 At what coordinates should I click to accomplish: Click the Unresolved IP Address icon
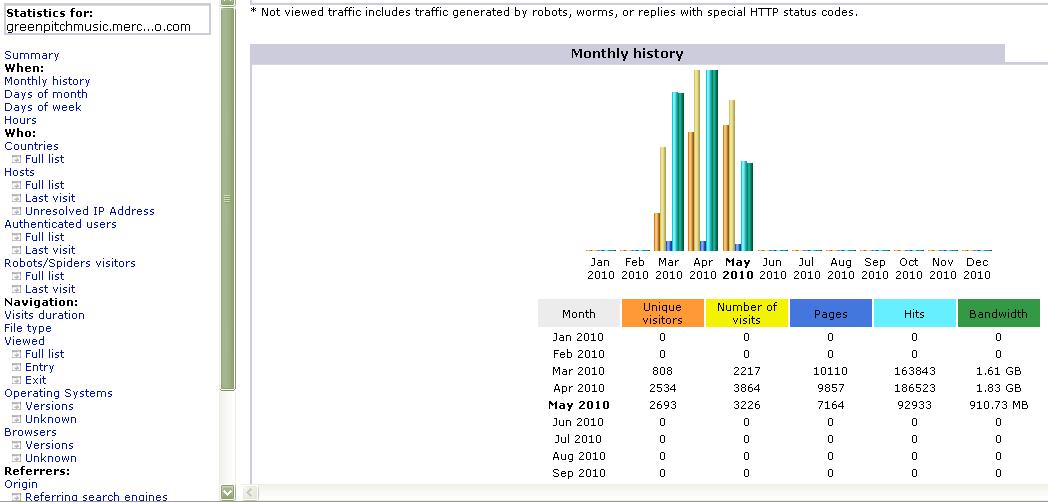[x=17, y=211]
